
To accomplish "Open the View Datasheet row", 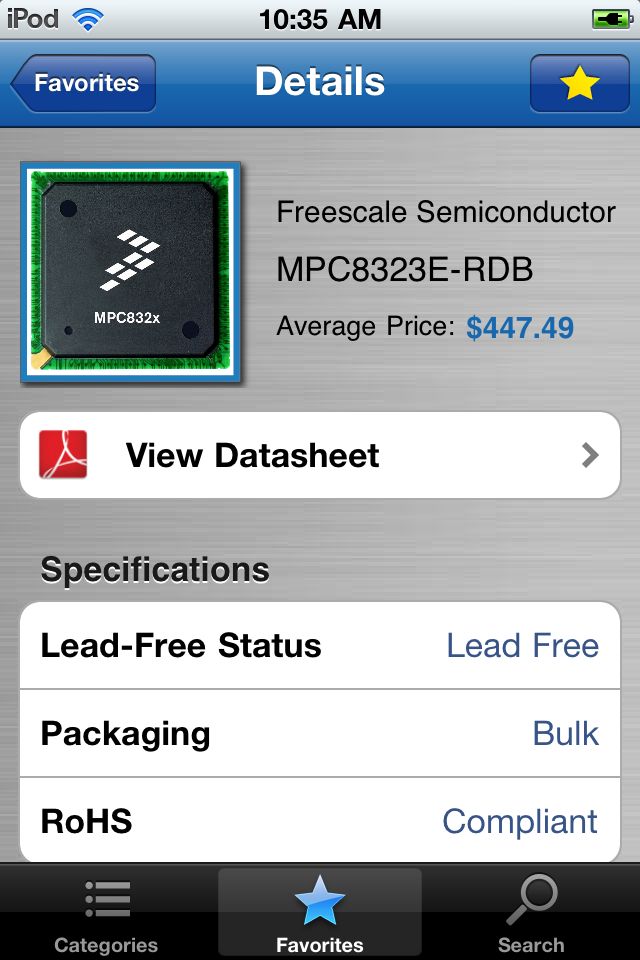I will pyautogui.click(x=320, y=455).
